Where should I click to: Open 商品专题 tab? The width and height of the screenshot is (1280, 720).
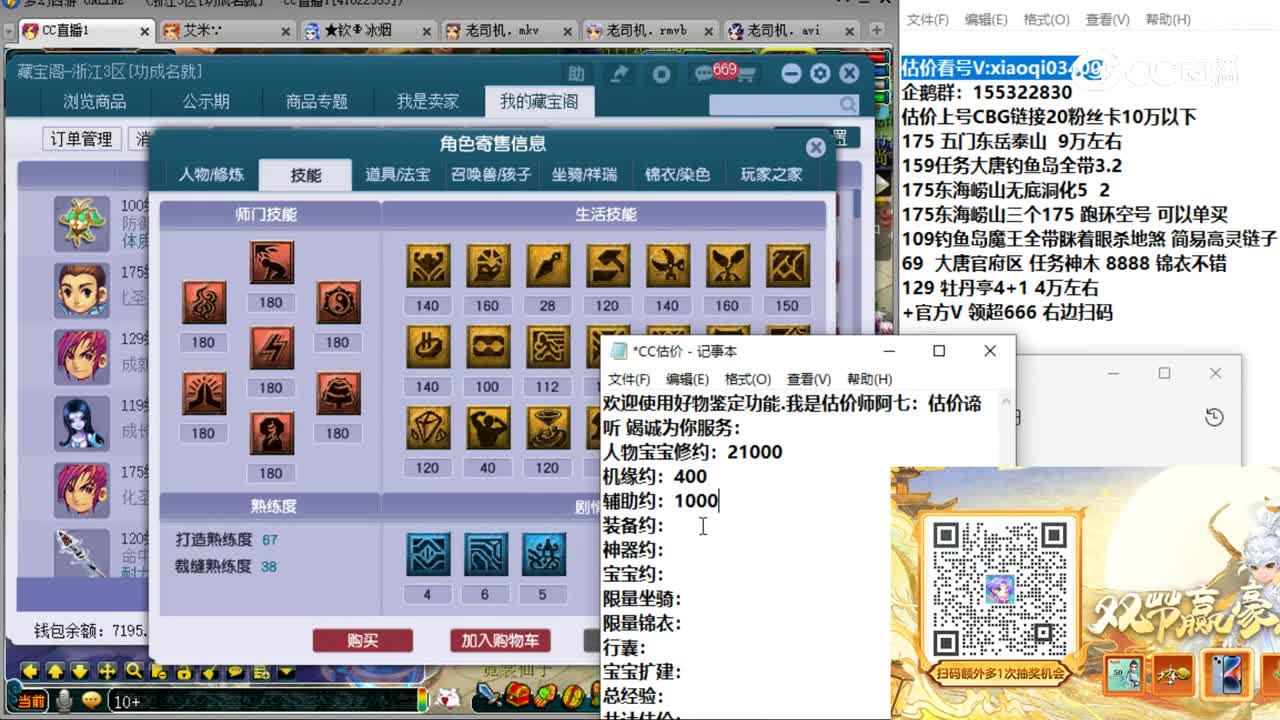click(x=316, y=101)
